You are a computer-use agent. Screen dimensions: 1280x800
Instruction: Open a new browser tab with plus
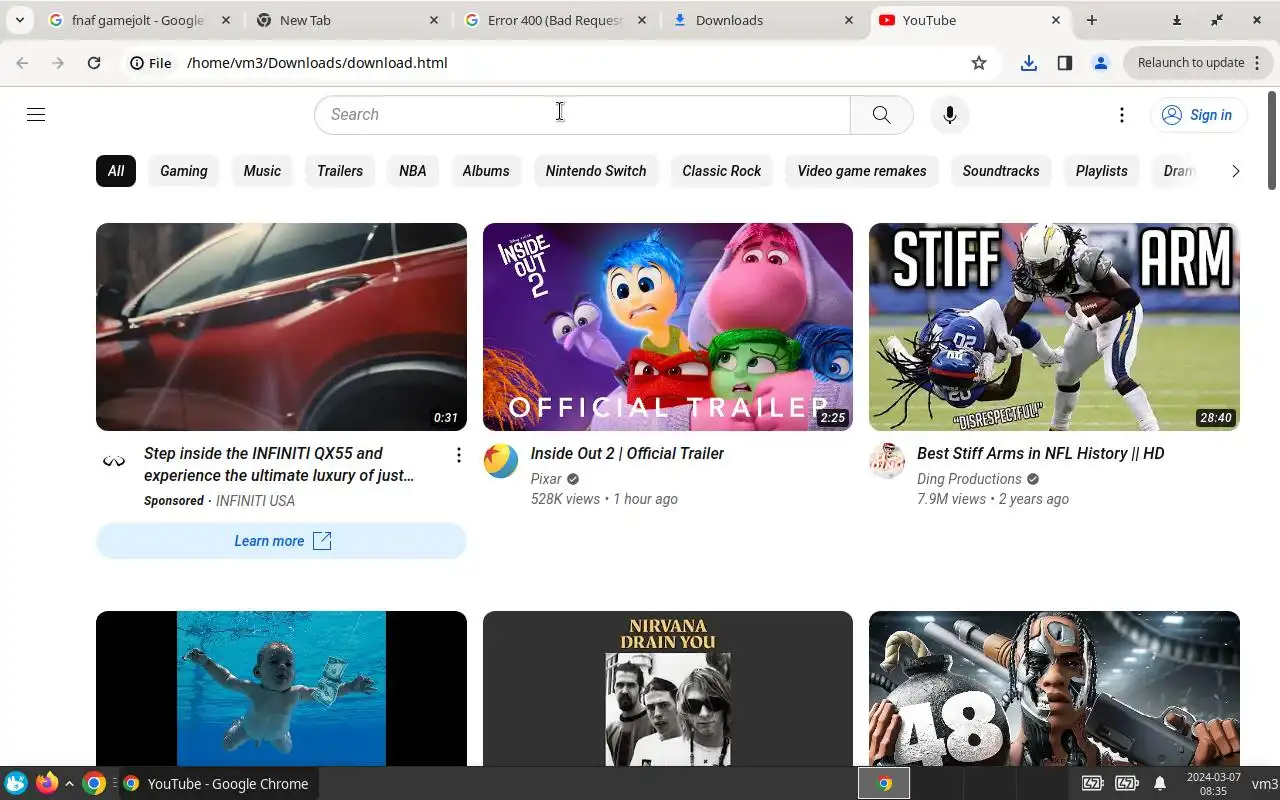[1092, 20]
